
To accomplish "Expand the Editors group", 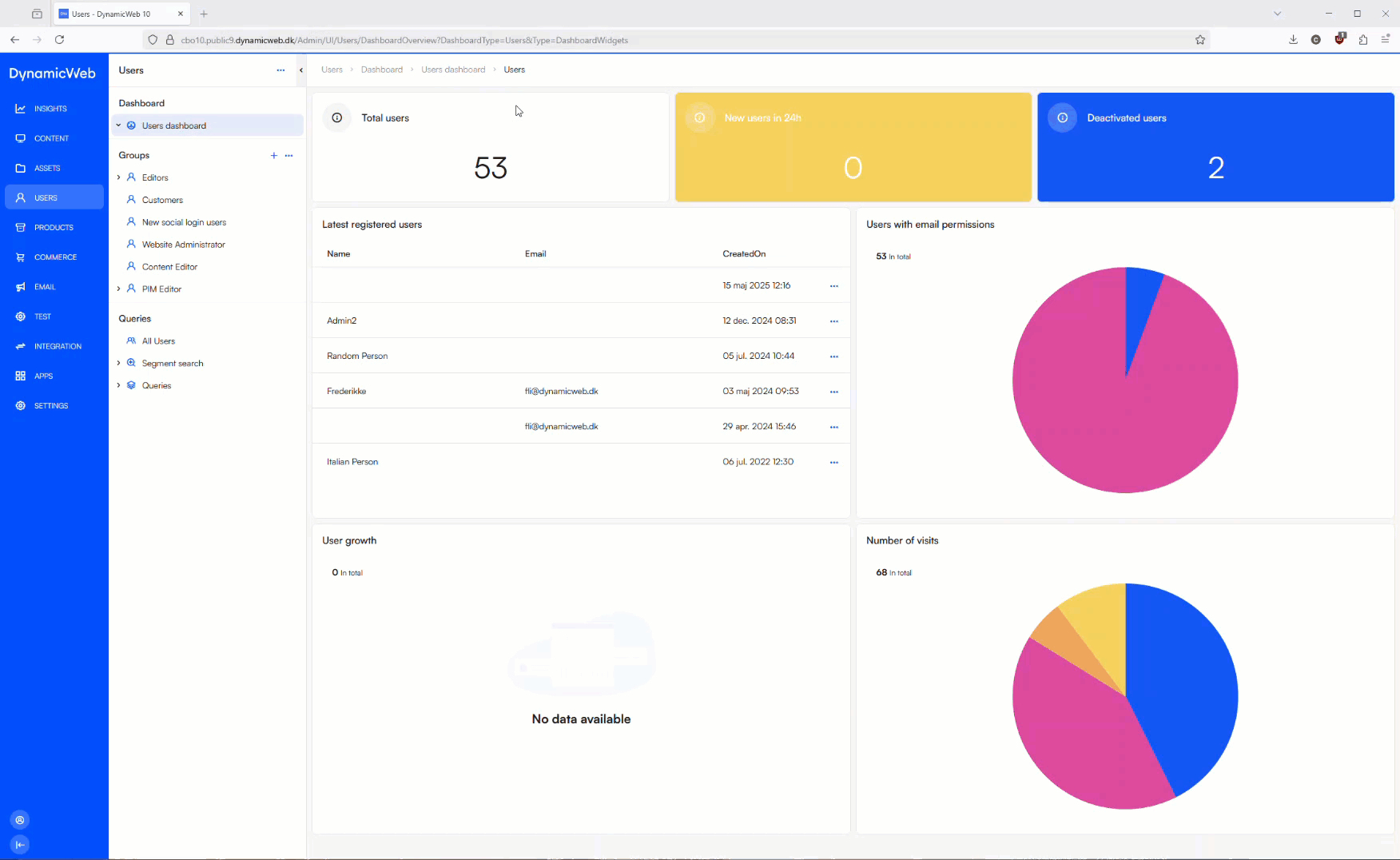I will [x=118, y=177].
